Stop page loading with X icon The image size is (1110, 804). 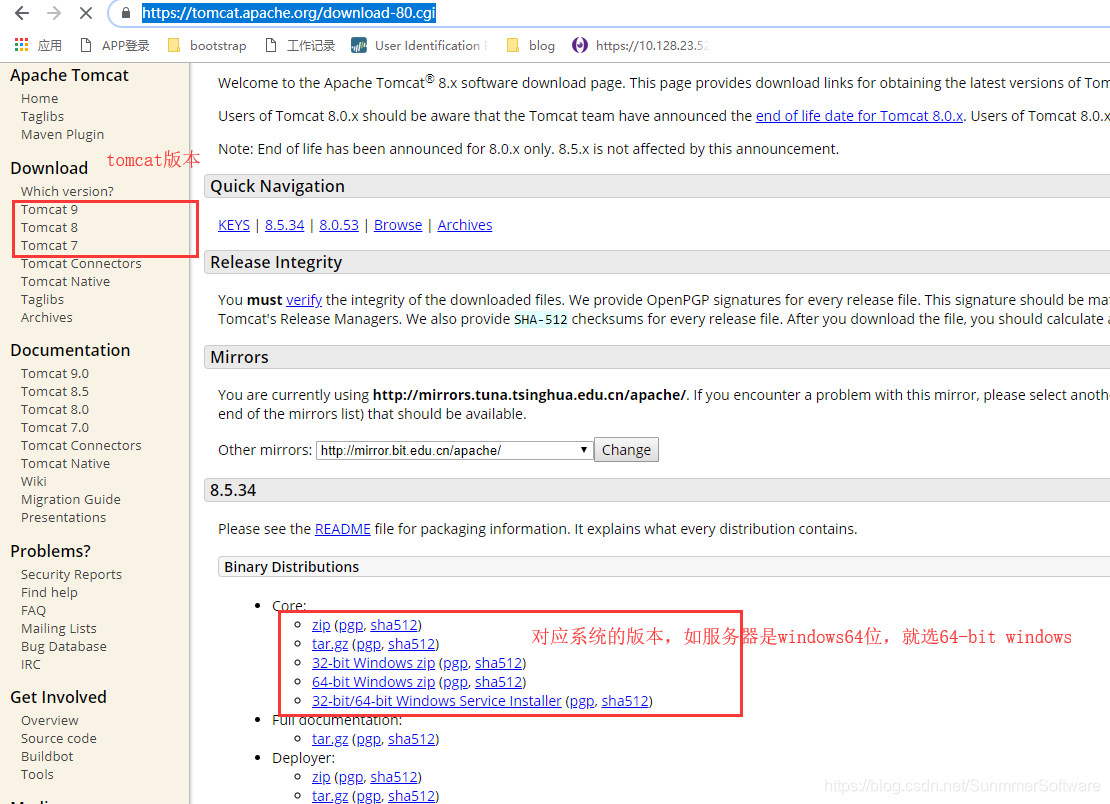tap(85, 13)
